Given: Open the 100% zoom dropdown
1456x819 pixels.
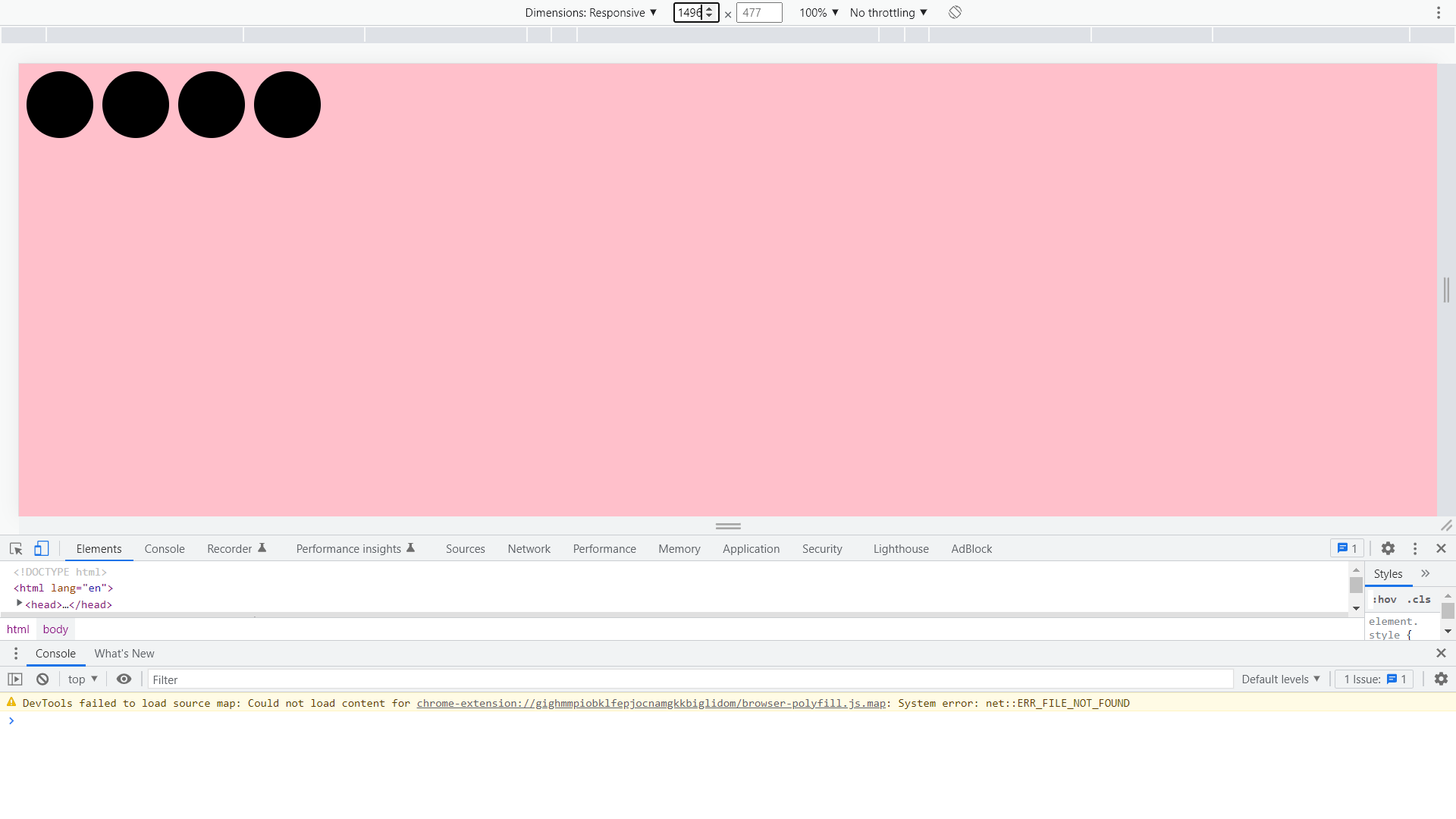Looking at the screenshot, I should (x=819, y=12).
